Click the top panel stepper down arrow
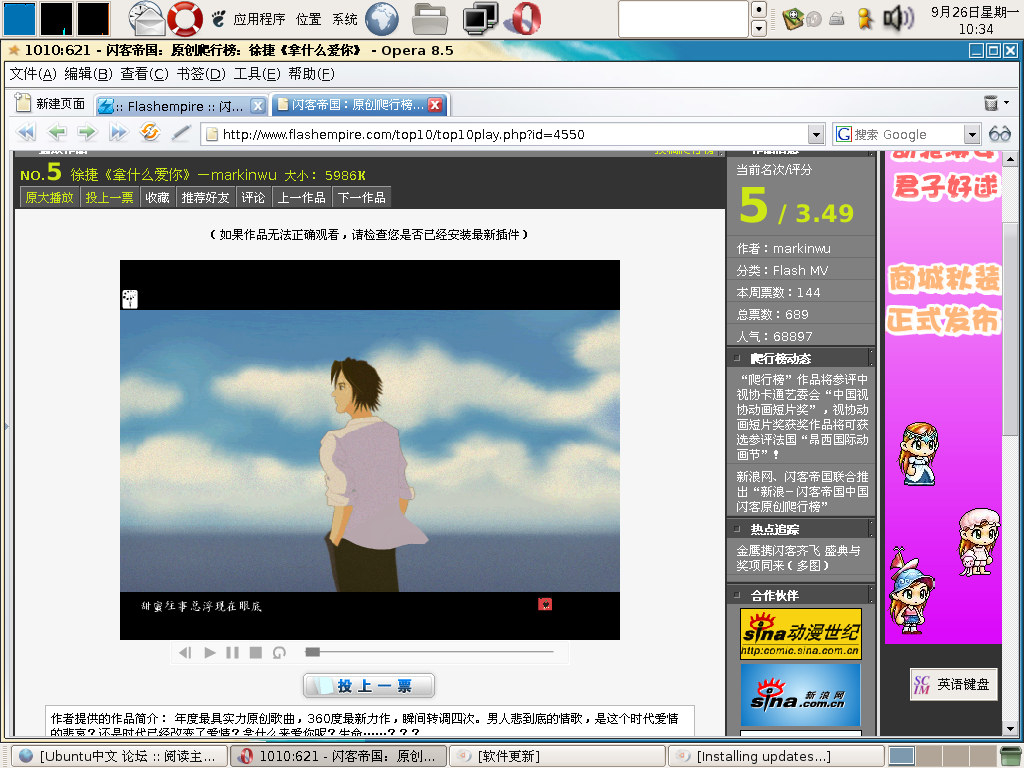Image resolution: width=1024 pixels, height=768 pixels. click(759, 28)
